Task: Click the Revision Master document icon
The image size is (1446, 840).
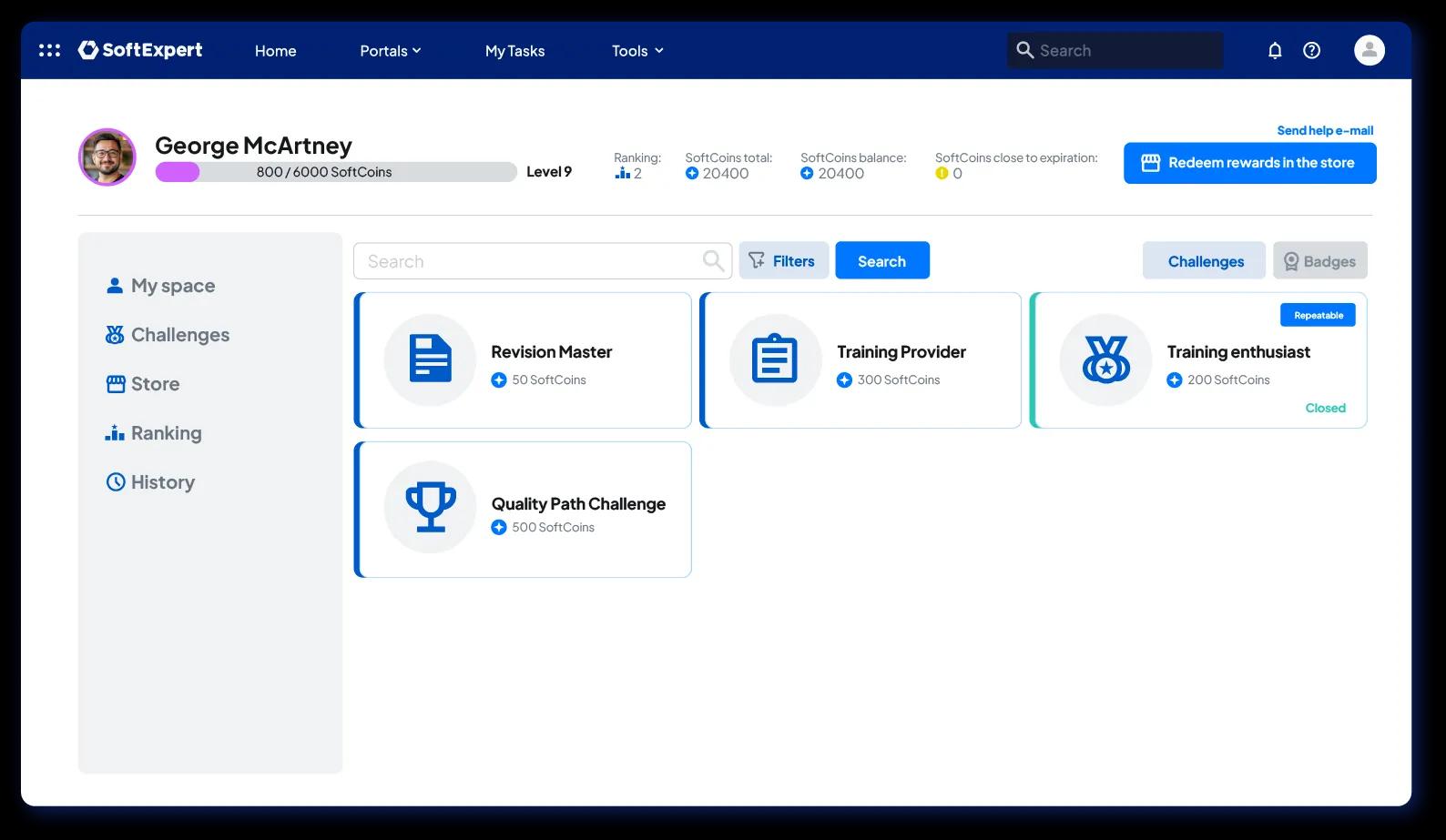Action: click(x=430, y=359)
